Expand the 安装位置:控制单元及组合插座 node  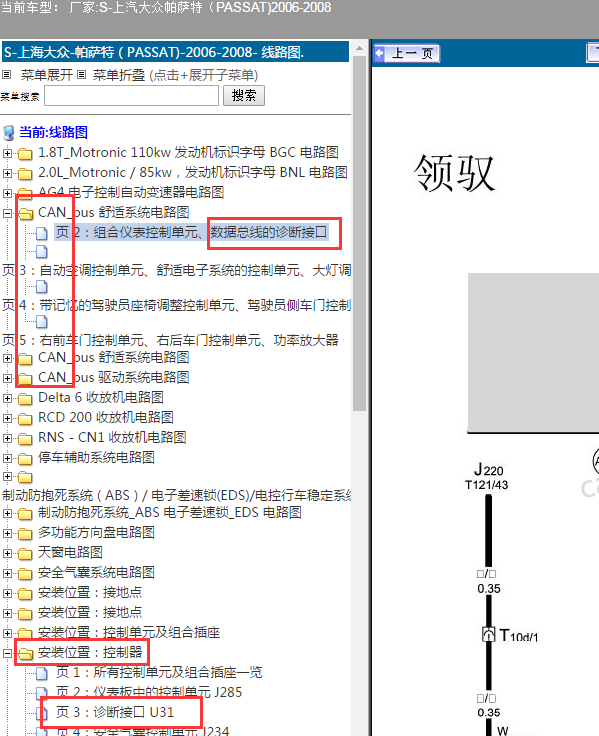[x=8, y=633]
